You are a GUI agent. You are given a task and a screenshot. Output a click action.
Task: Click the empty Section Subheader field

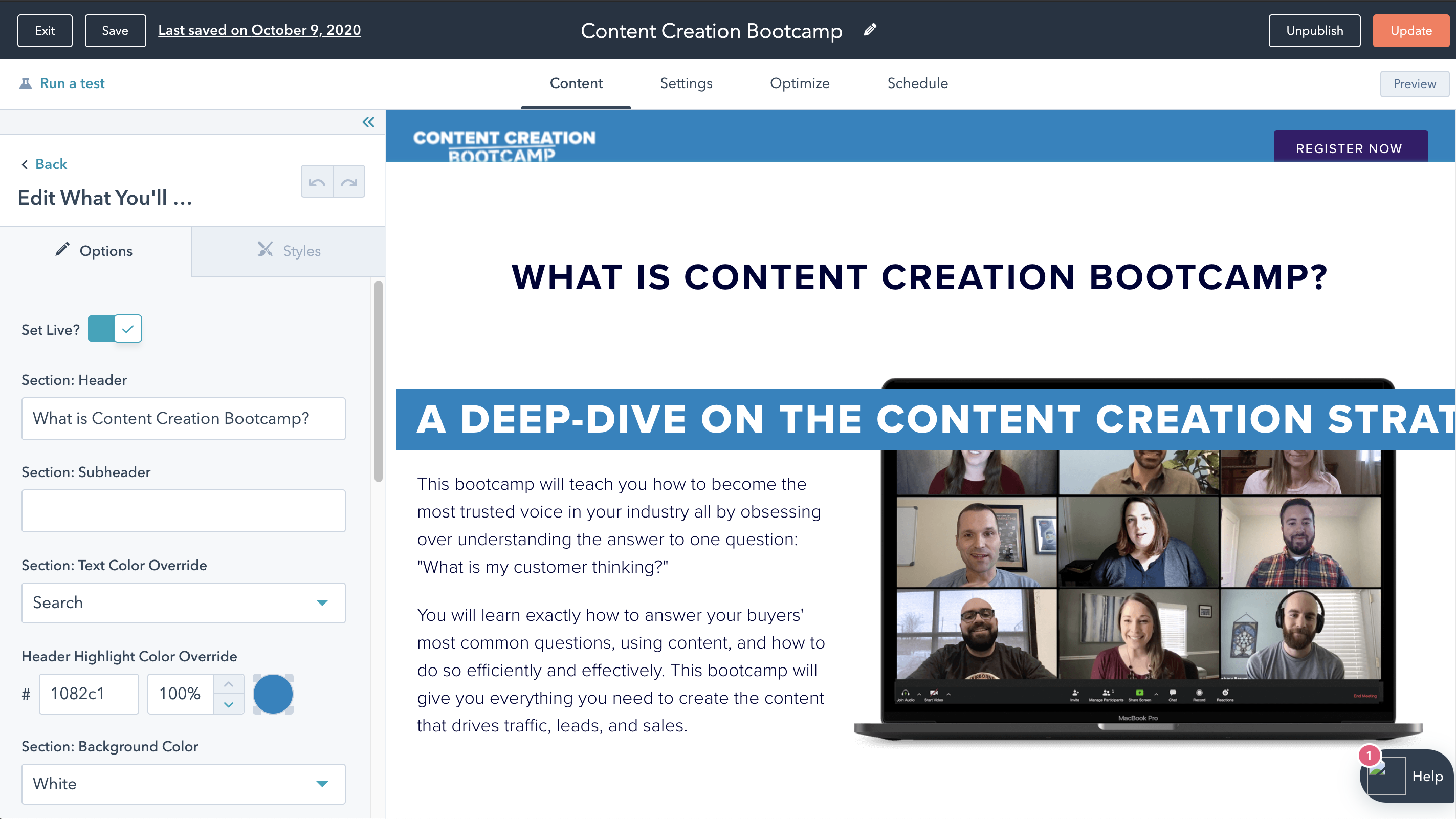pyautogui.click(x=183, y=511)
